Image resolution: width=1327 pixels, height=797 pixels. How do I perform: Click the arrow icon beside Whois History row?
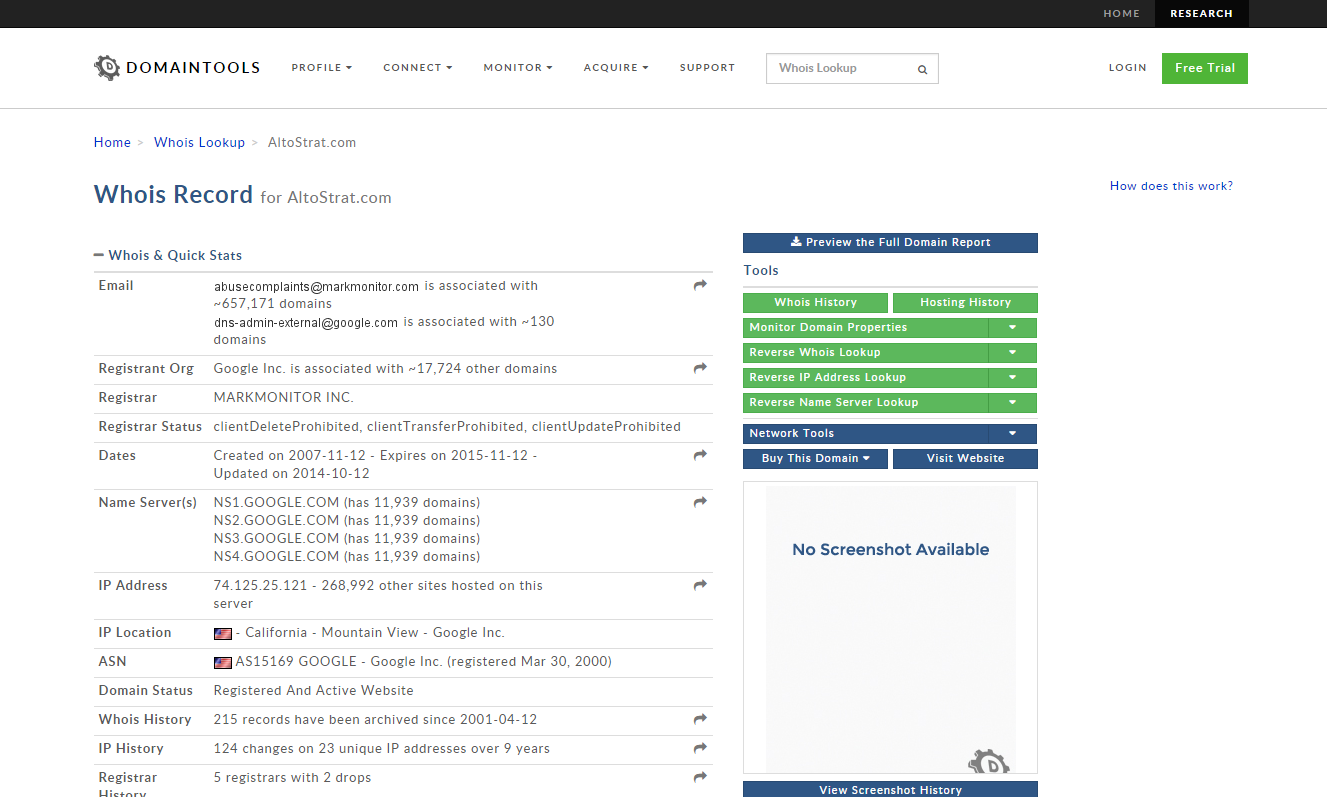point(700,720)
